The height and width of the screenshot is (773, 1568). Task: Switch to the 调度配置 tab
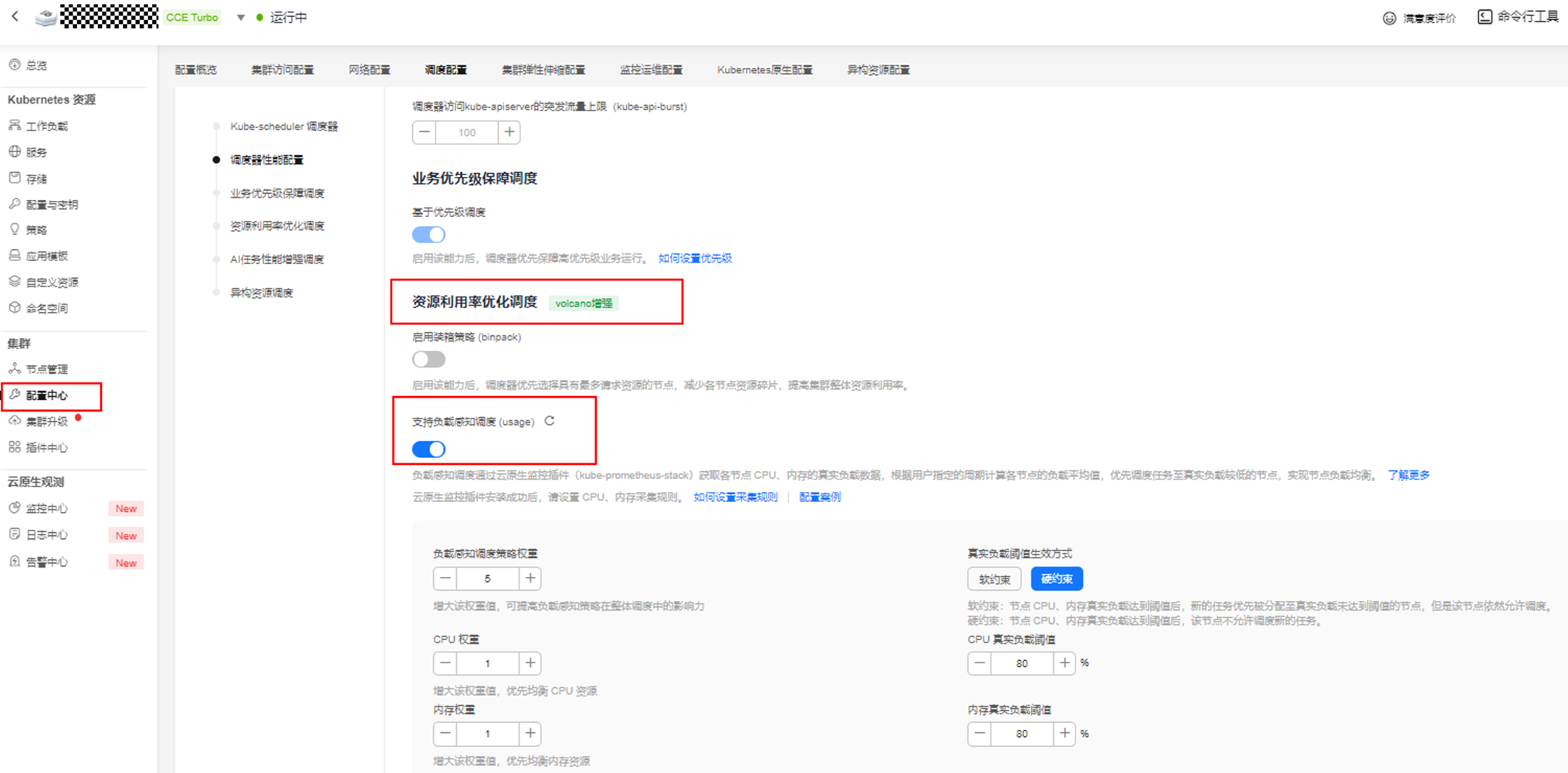pos(445,70)
